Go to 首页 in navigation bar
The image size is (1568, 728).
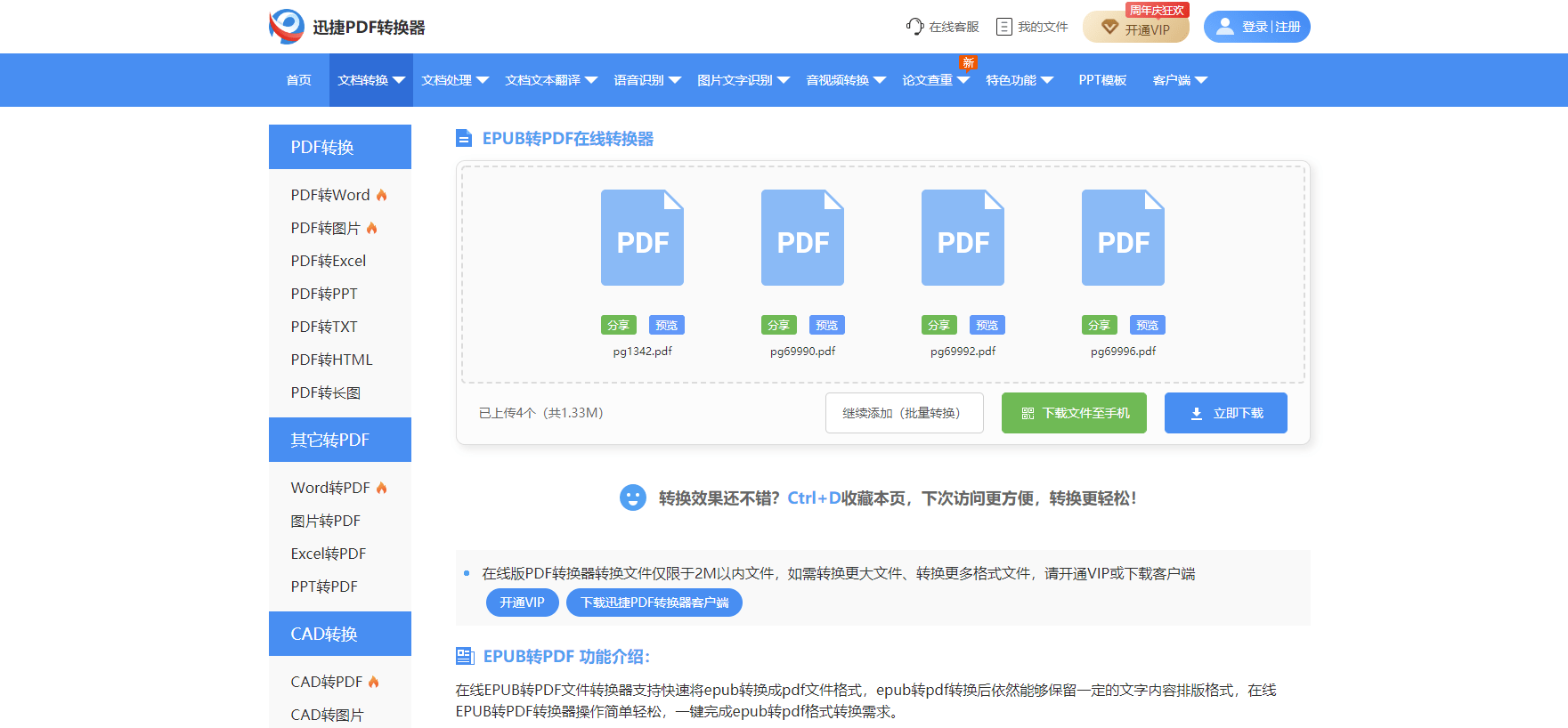[299, 80]
